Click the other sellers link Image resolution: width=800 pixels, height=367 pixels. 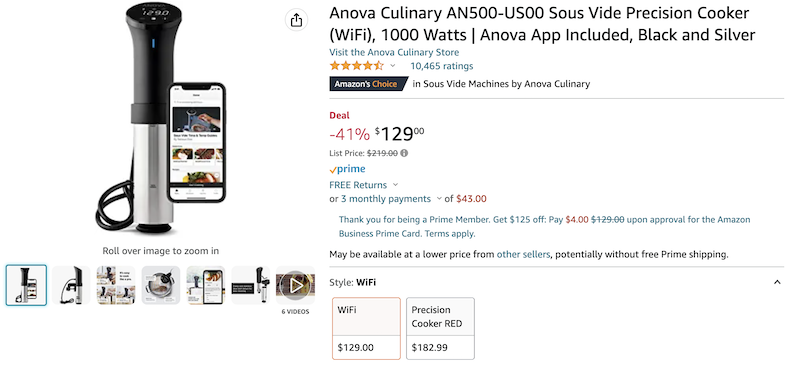pos(523,254)
